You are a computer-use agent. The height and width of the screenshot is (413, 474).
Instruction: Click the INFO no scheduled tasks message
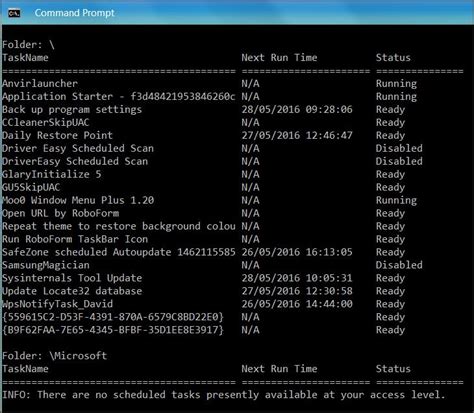(224, 395)
